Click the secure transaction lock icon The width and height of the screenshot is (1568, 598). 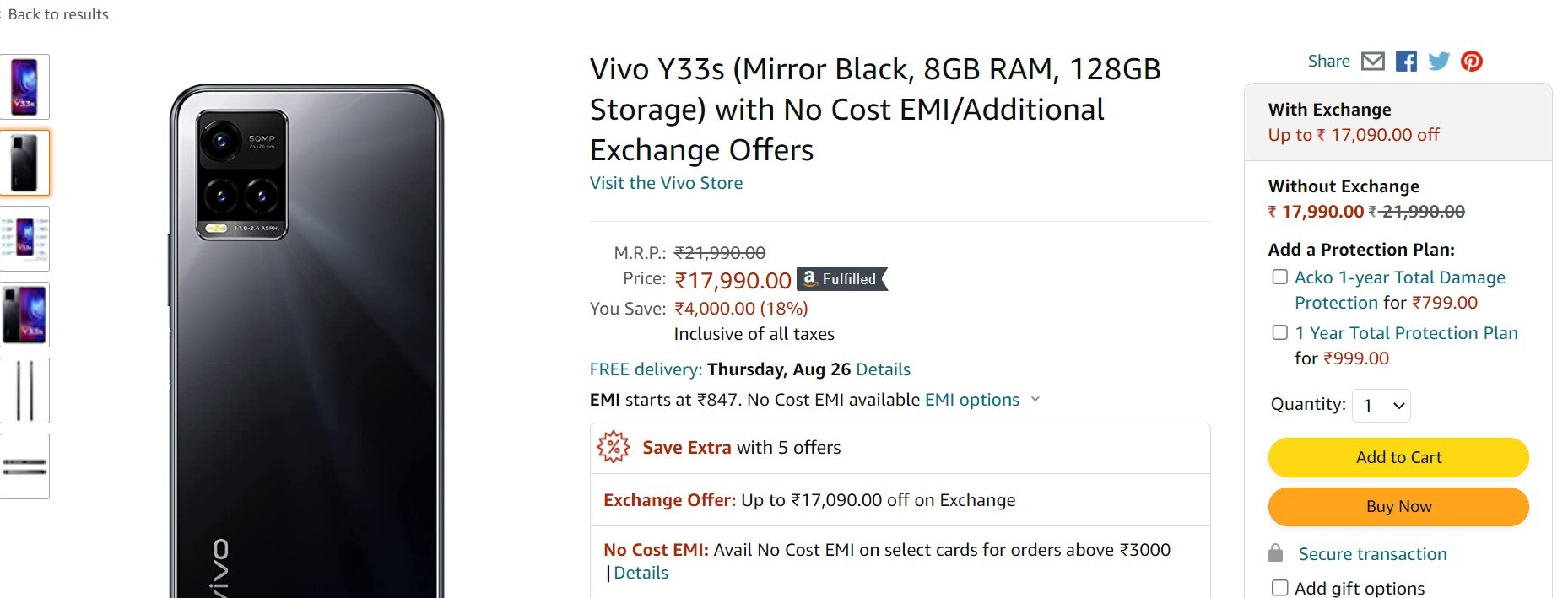point(1276,553)
